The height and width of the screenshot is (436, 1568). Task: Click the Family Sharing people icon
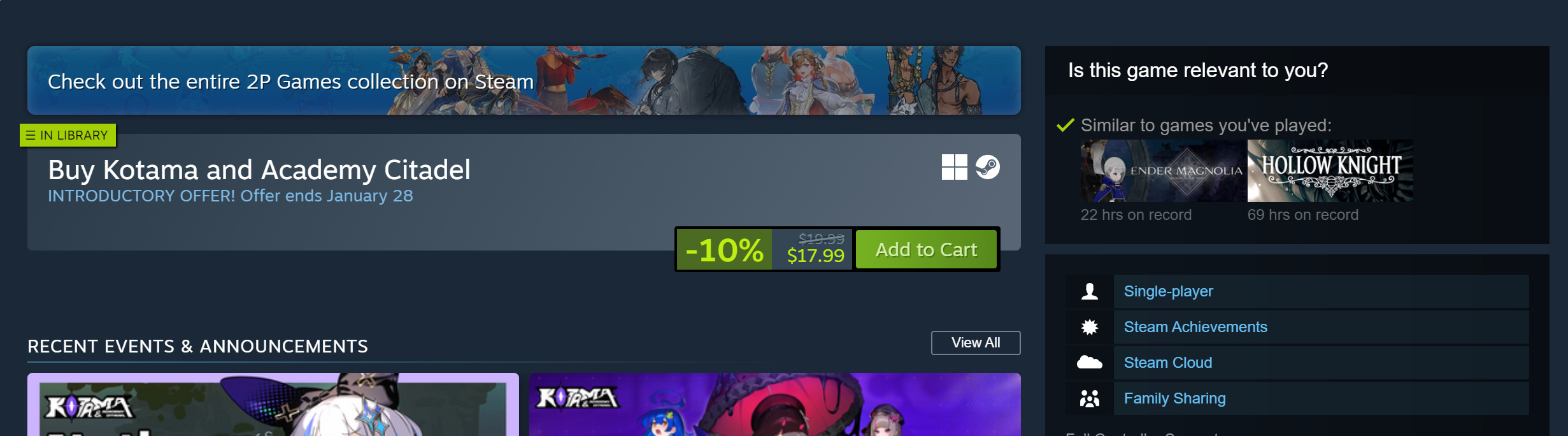point(1090,398)
